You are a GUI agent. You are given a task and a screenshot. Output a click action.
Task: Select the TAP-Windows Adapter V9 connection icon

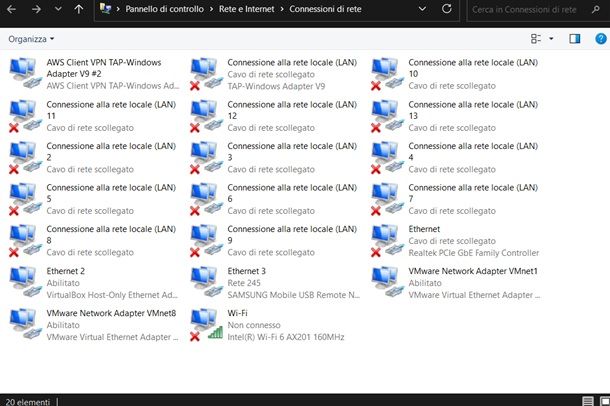click(x=206, y=74)
